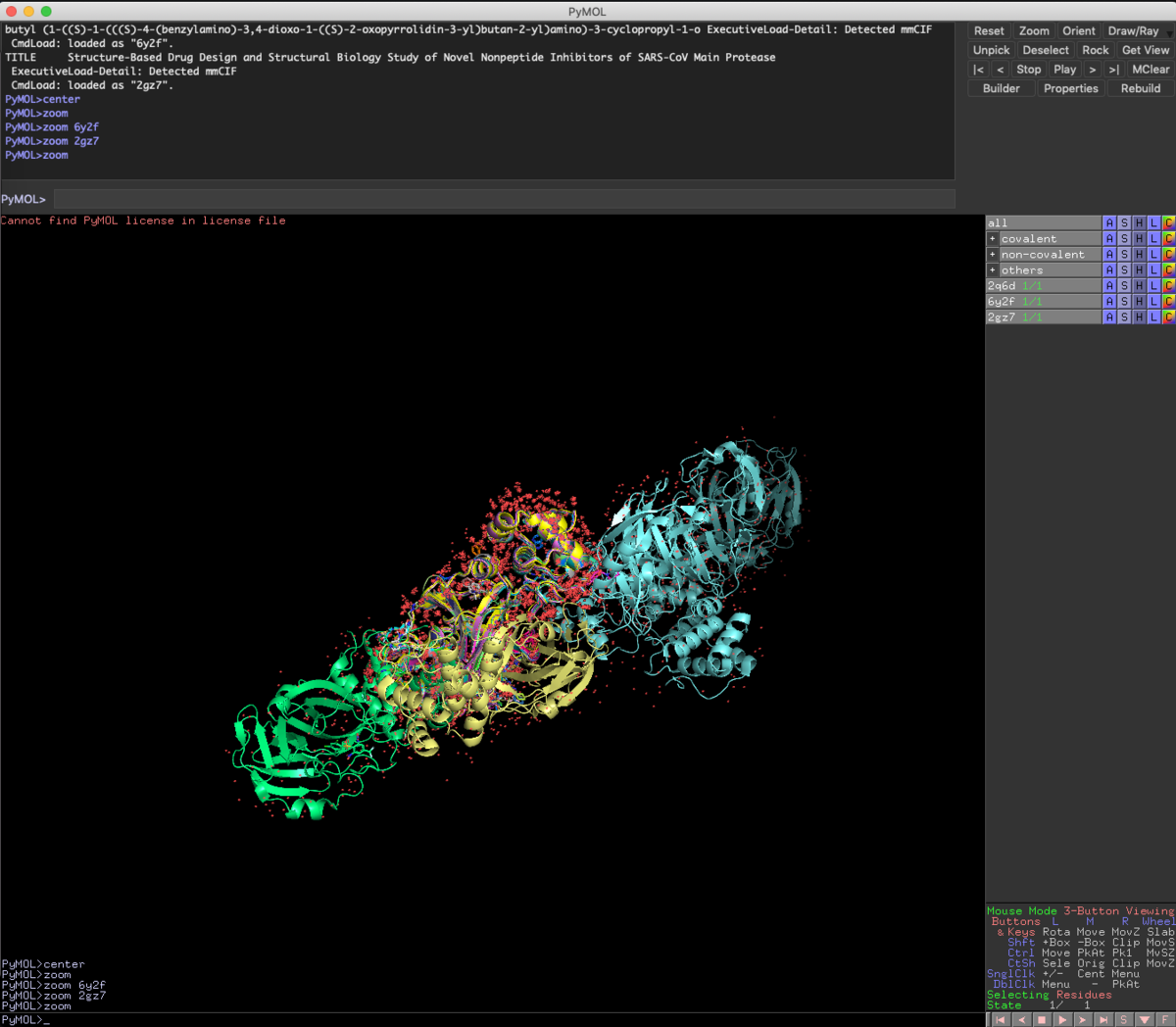Open Color menu for 'all' row
Viewport: 1176px width, 1027px height.
(x=1168, y=223)
